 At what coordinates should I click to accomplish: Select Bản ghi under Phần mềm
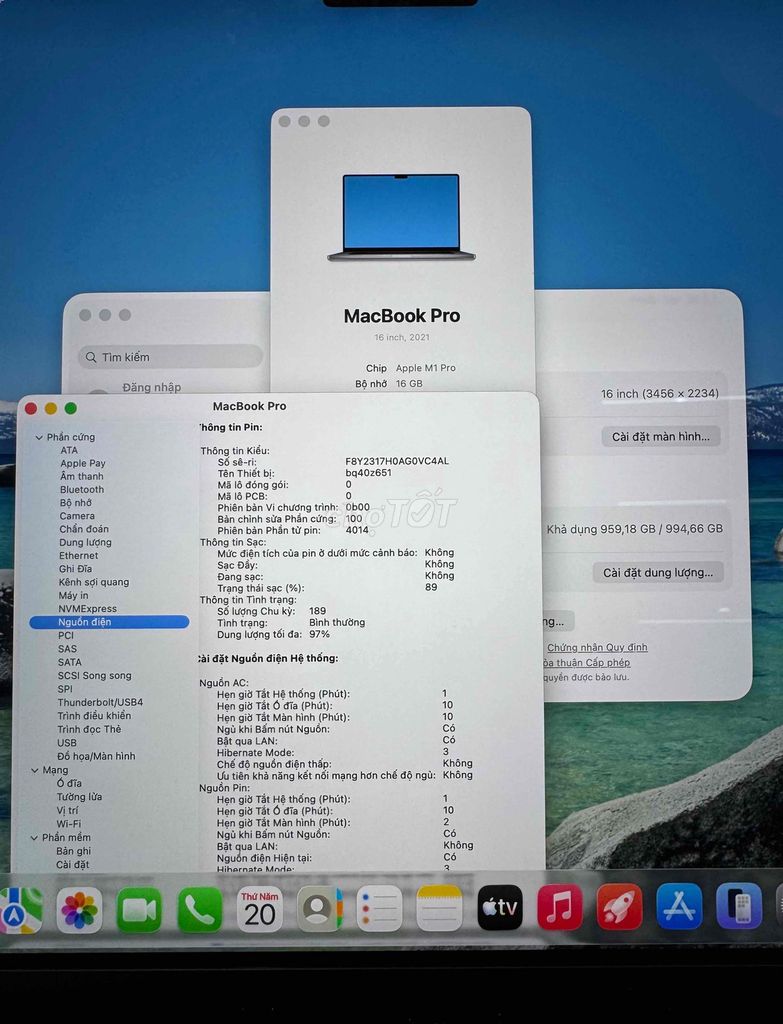point(73,852)
